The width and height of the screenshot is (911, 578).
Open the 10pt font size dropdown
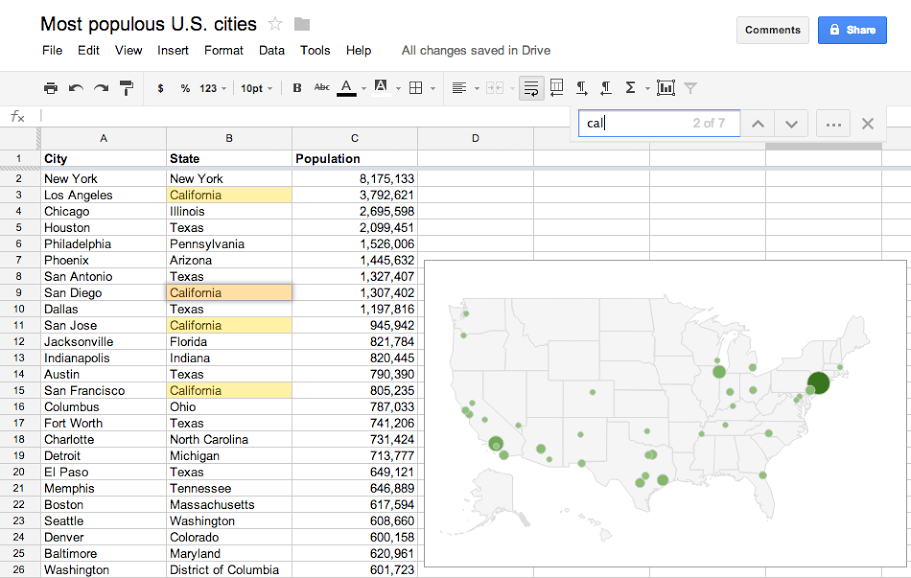coord(255,88)
